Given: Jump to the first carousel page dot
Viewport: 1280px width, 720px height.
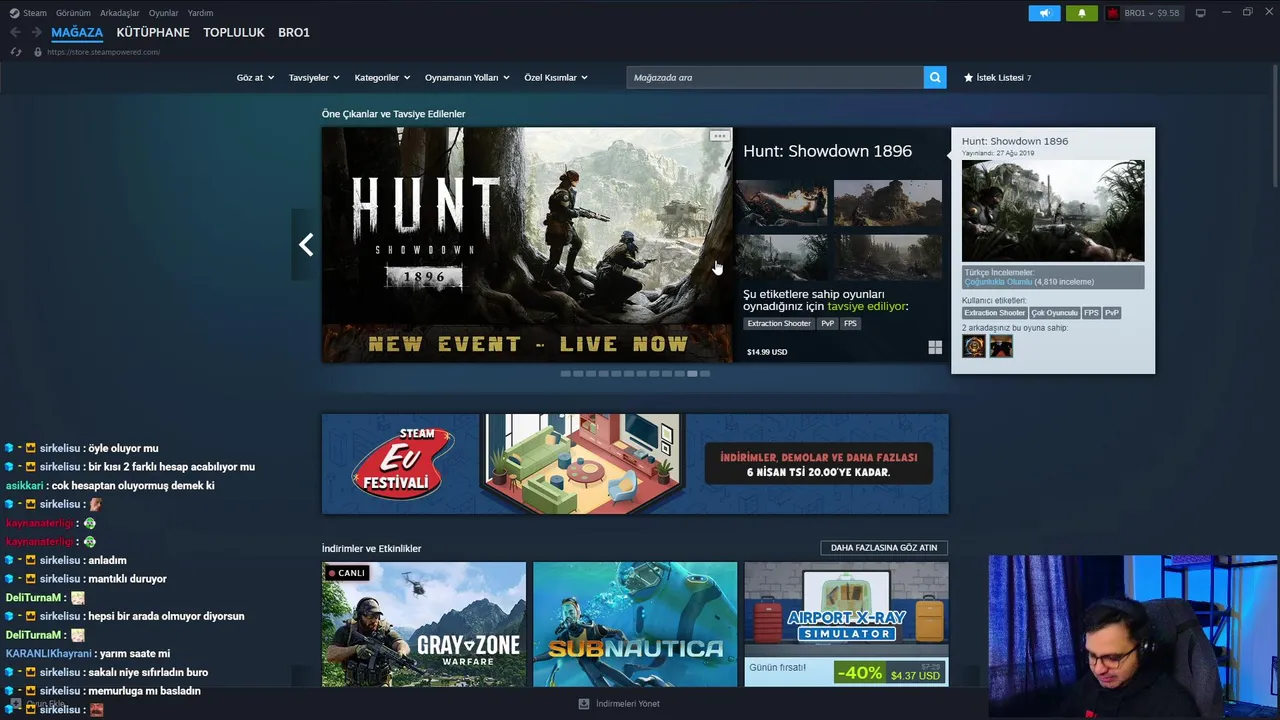Looking at the screenshot, I should [x=565, y=373].
